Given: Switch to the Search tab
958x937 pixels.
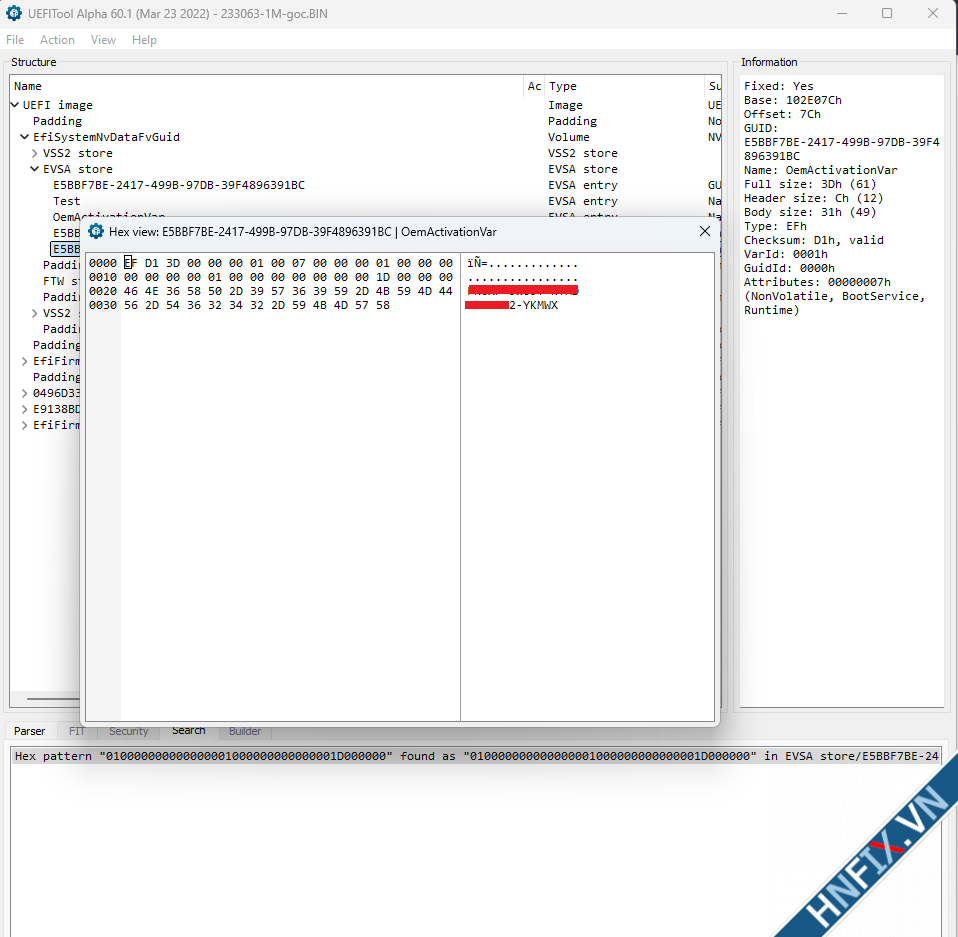Looking at the screenshot, I should tap(188, 731).
